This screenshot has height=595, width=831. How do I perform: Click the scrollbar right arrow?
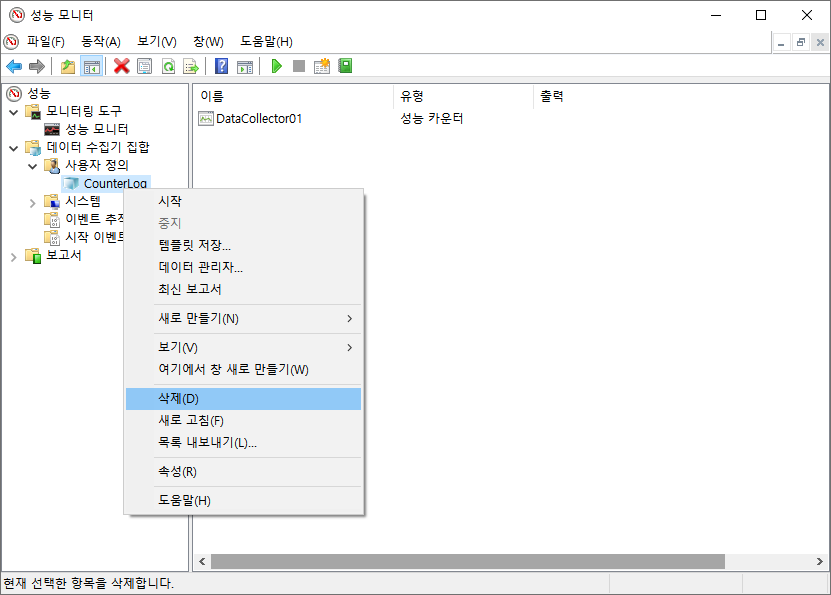coord(819,561)
